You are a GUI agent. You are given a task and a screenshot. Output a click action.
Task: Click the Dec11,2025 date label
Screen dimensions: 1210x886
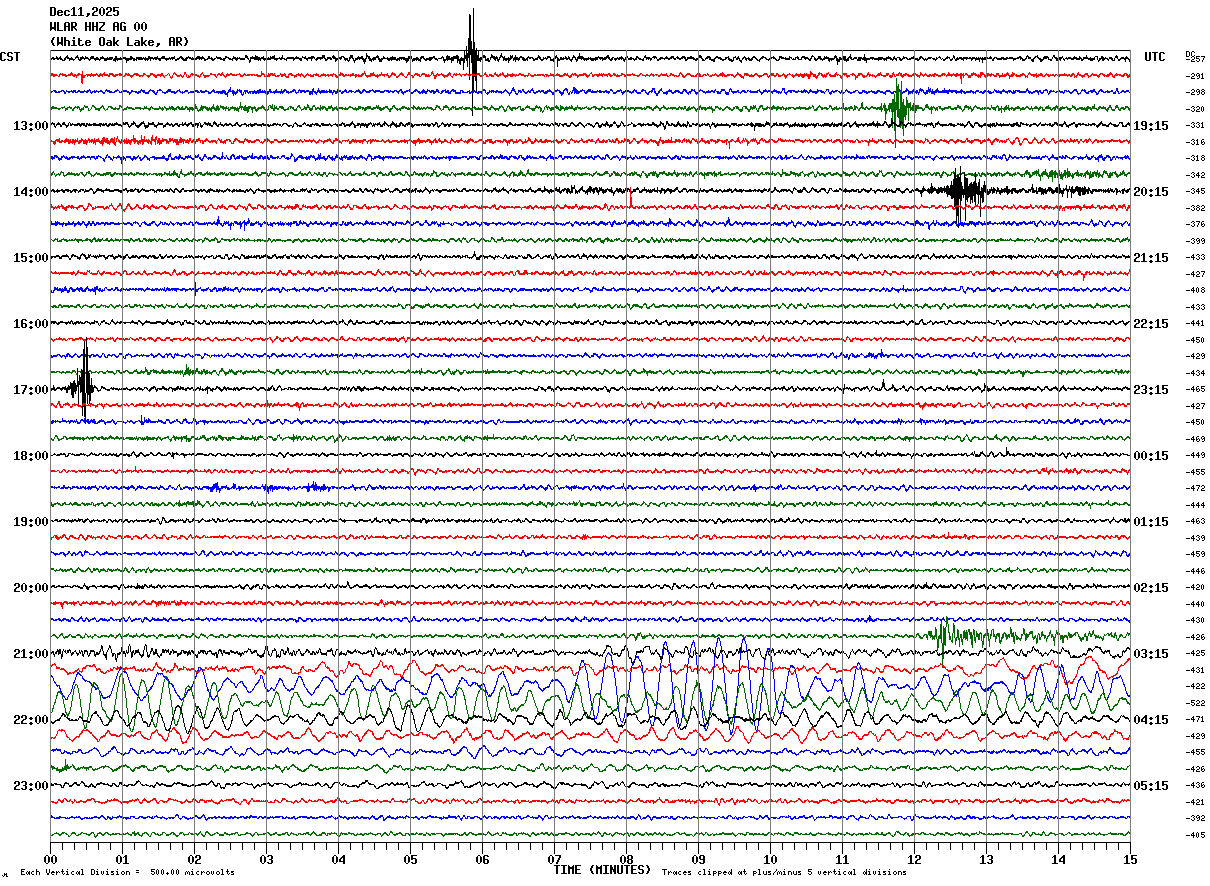click(84, 12)
